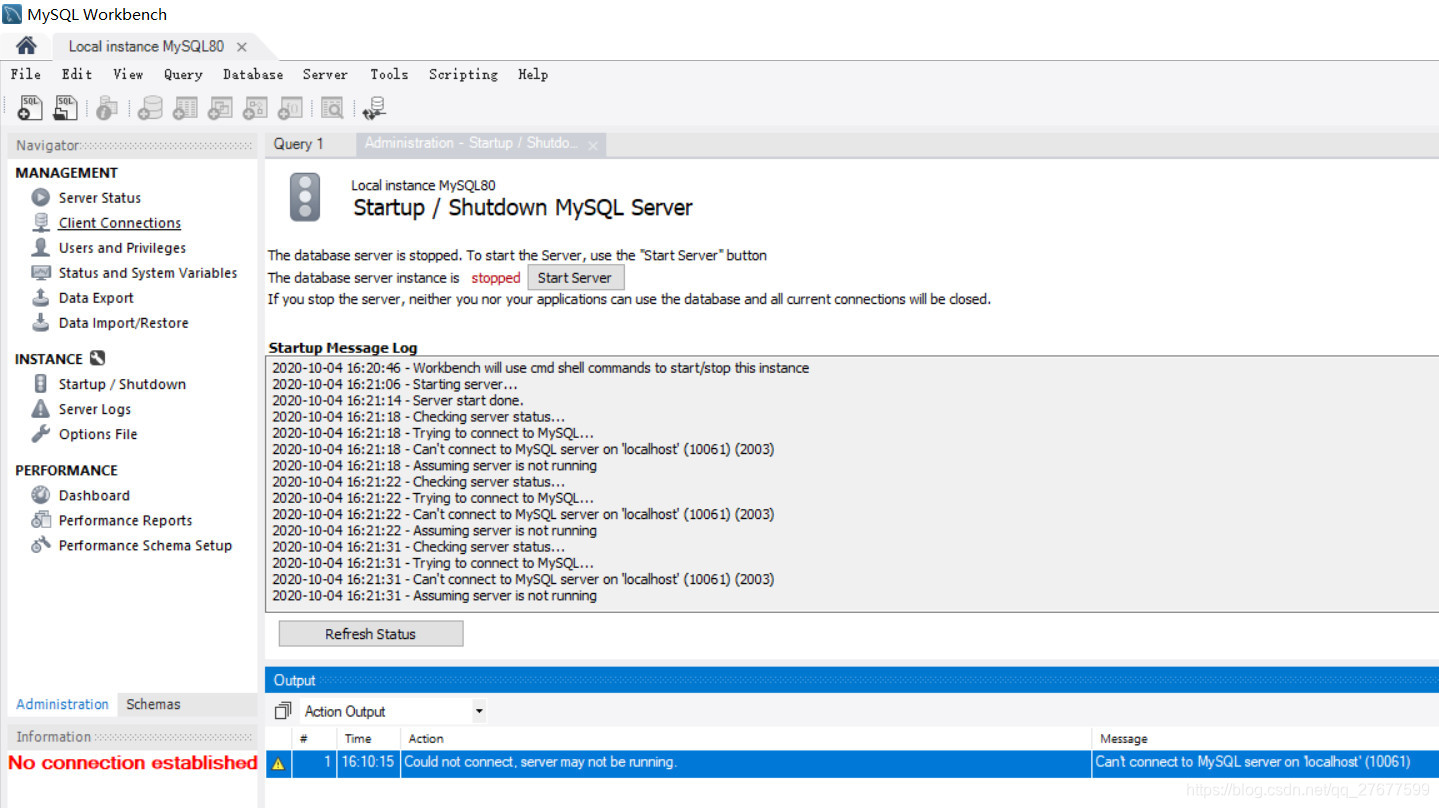This screenshot has width=1439, height=808.
Task: Click the warning icon in output row
Action: tap(278, 763)
